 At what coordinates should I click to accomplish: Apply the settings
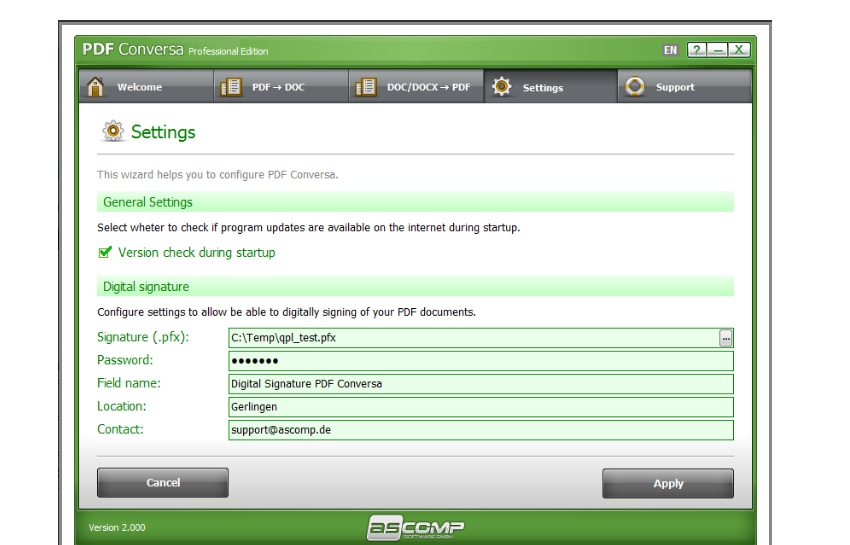[x=668, y=483]
